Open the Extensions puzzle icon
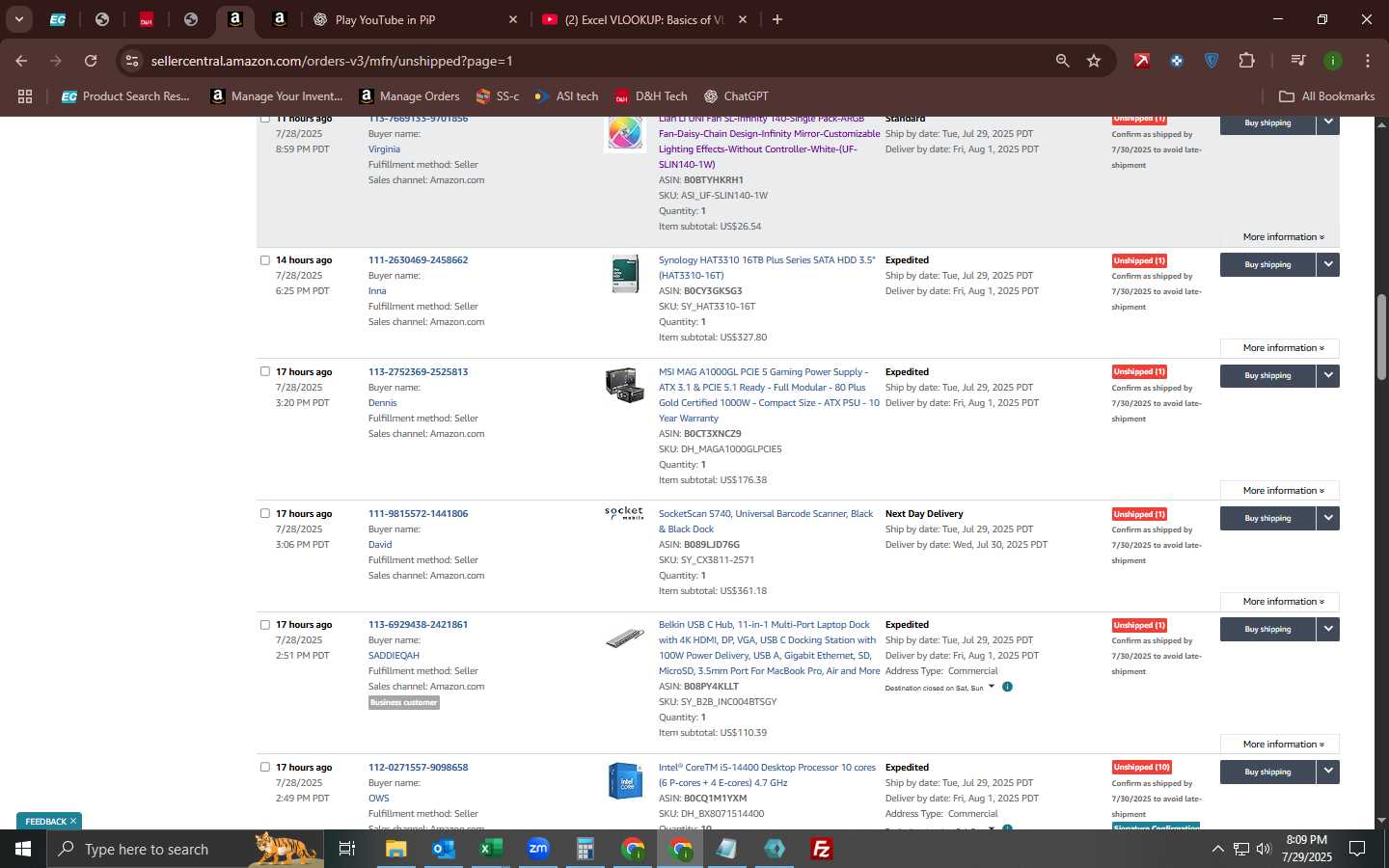 [x=1246, y=61]
